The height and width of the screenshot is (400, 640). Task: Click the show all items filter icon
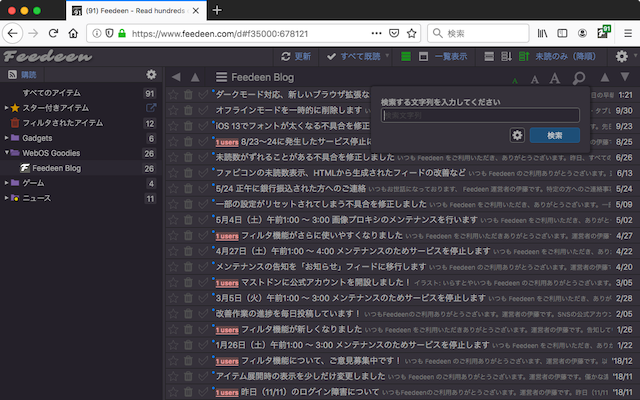(x=489, y=56)
